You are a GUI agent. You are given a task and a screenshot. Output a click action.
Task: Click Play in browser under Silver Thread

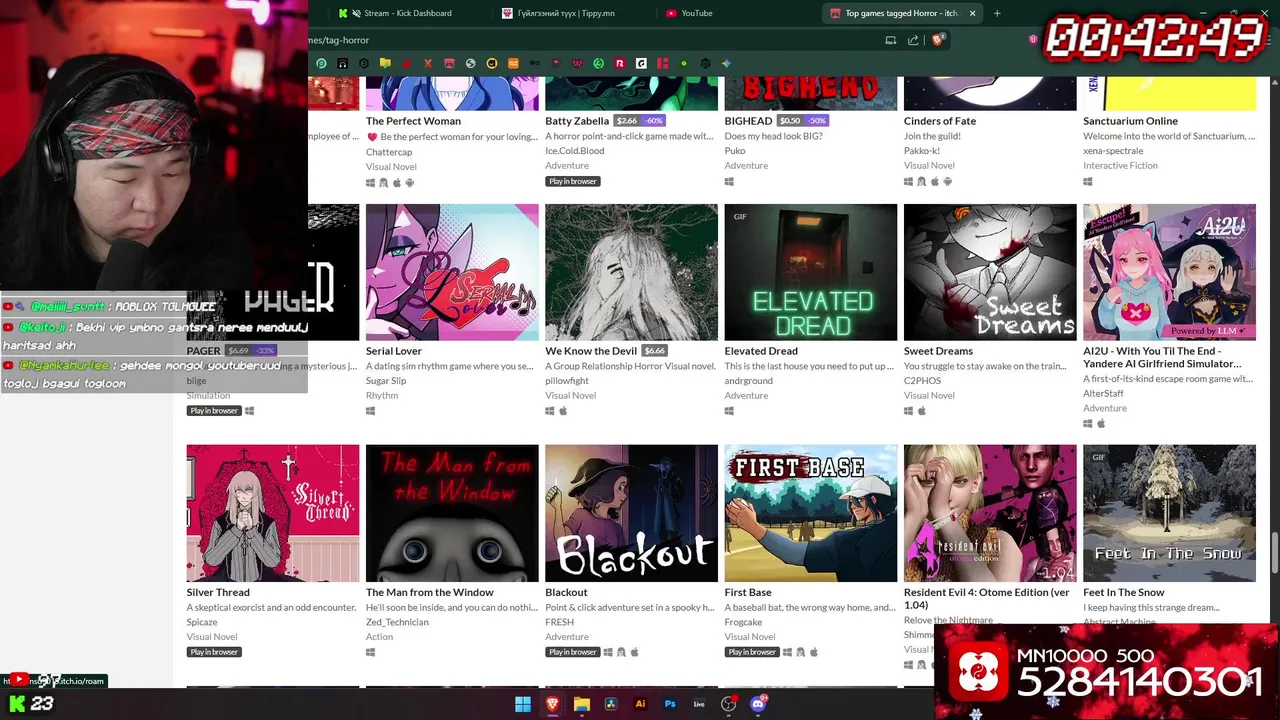[214, 652]
